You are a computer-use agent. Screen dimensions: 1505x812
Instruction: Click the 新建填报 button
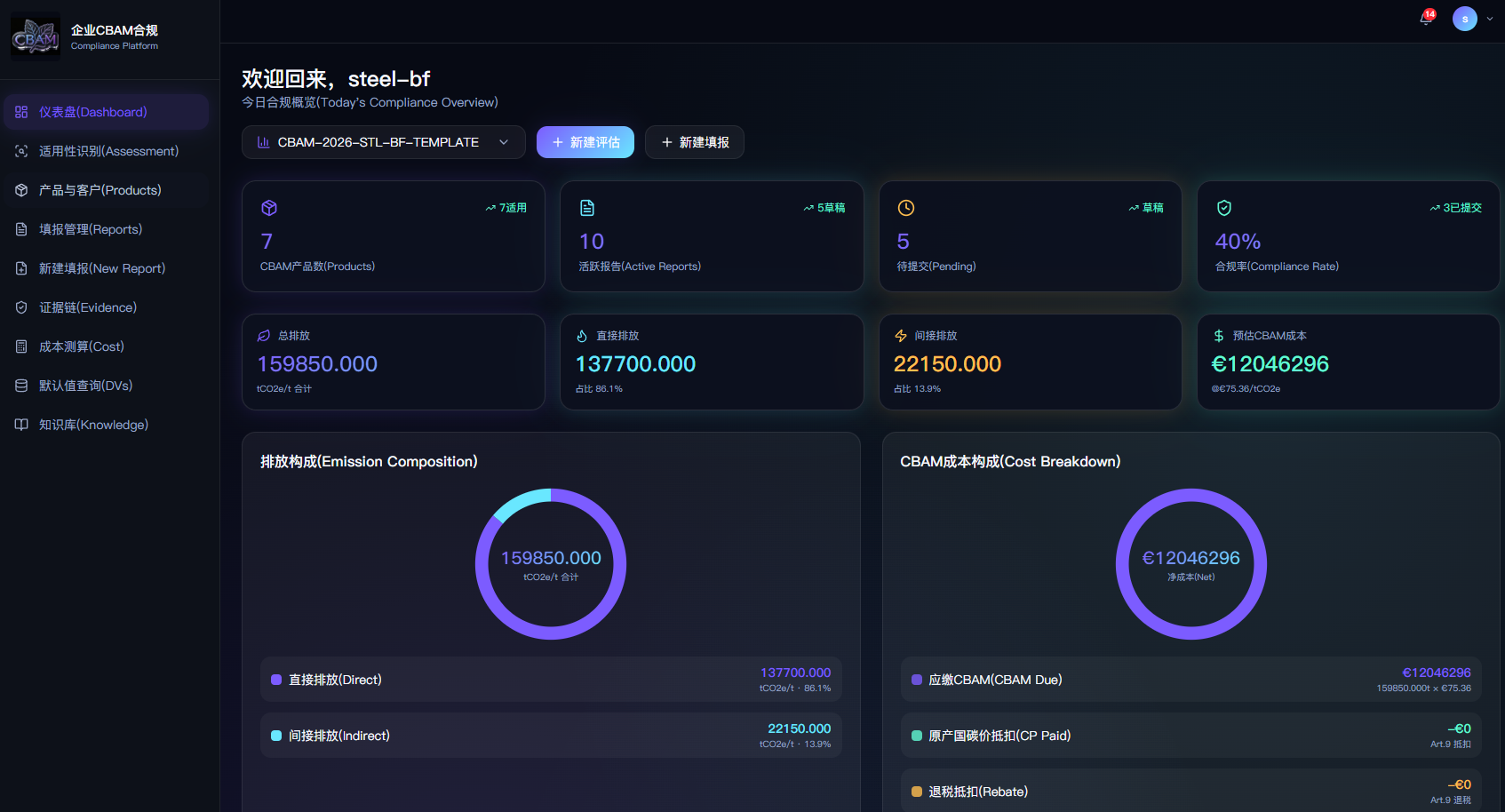(x=695, y=142)
